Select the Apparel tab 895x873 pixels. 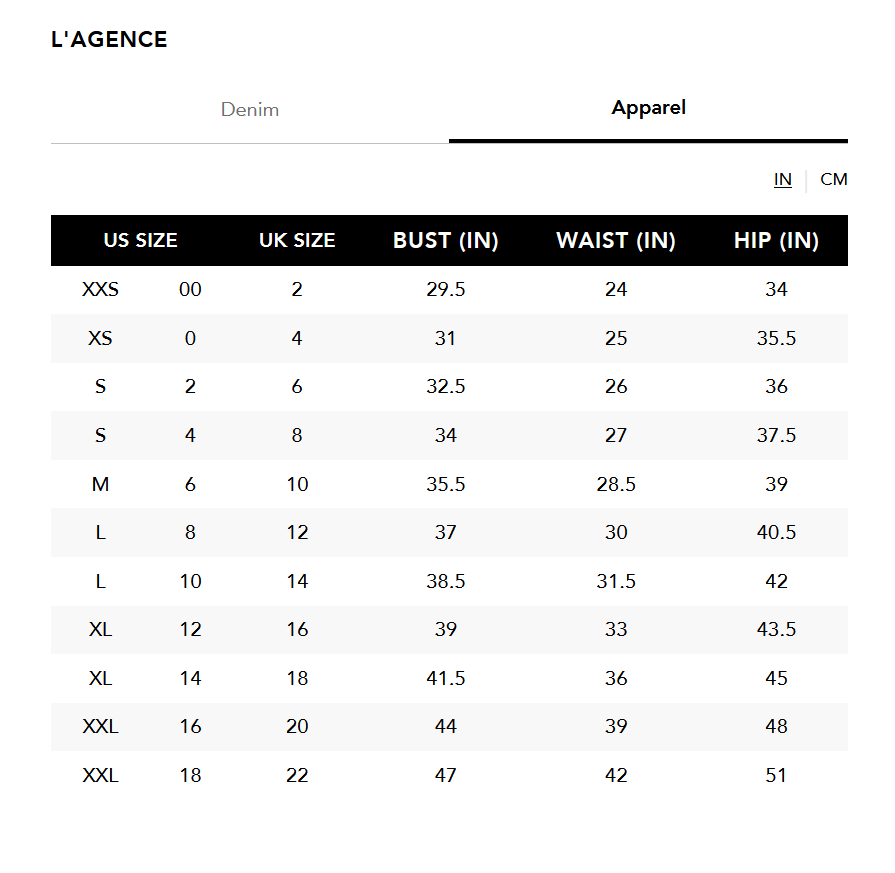point(648,108)
